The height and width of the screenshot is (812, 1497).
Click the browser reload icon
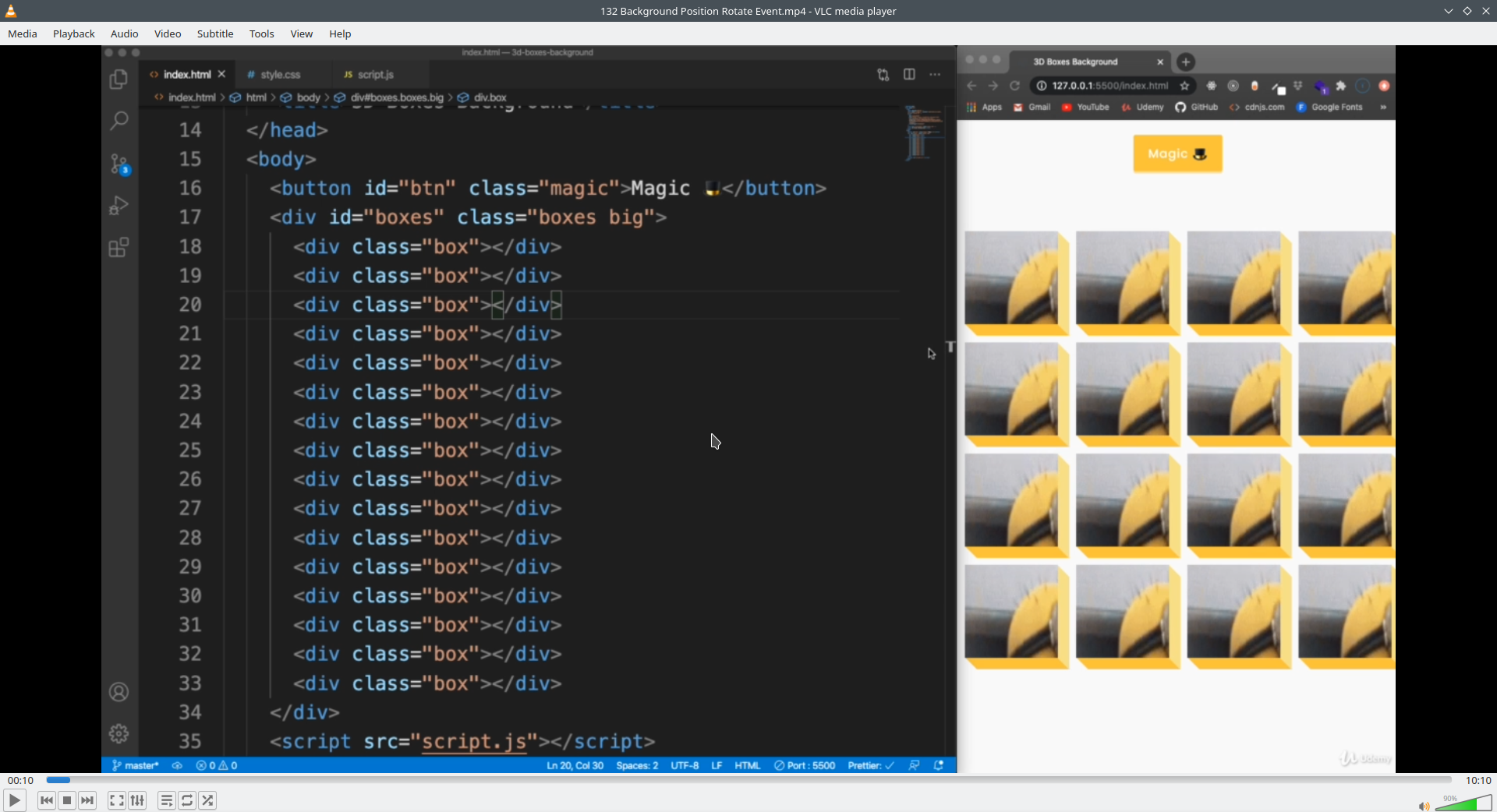[x=1015, y=86]
